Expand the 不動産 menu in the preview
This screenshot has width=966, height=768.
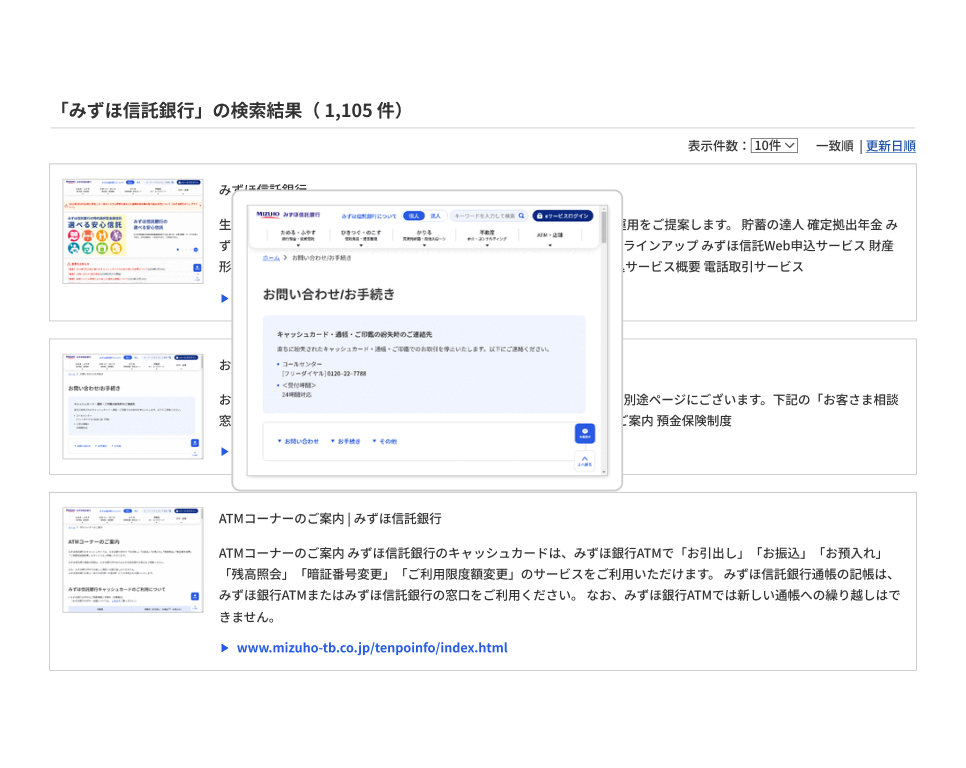click(x=487, y=236)
